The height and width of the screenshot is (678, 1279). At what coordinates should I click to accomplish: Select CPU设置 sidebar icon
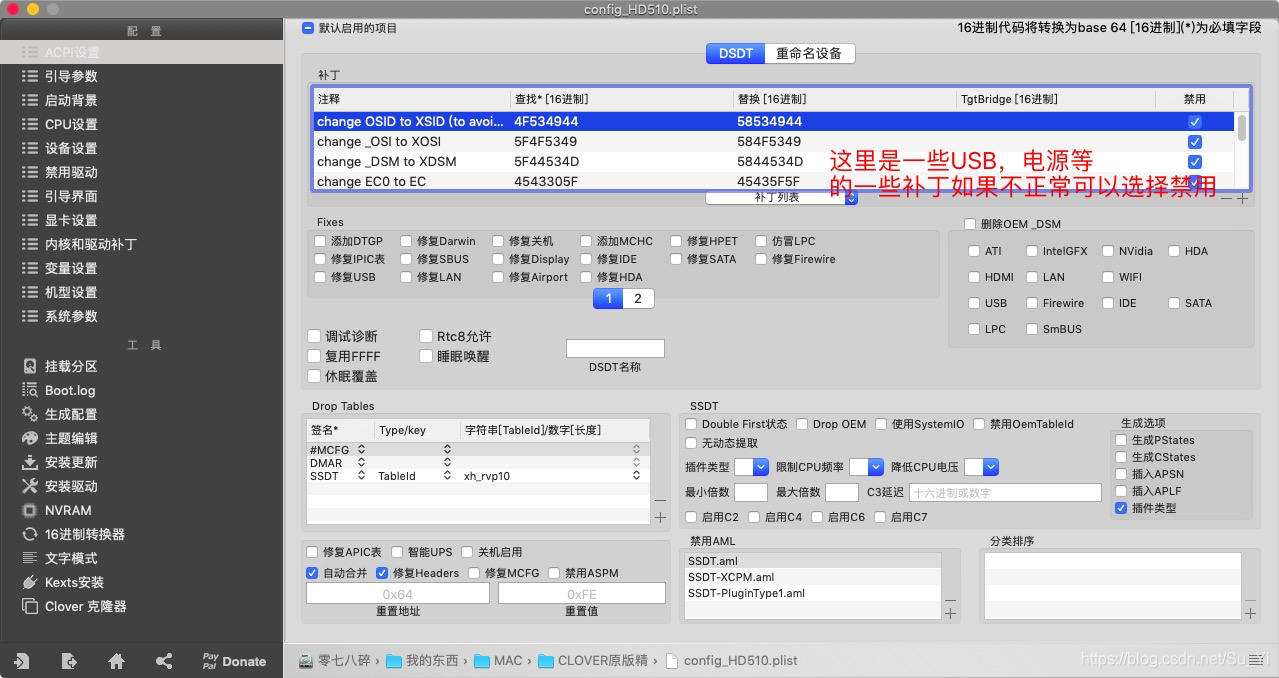click(x=29, y=124)
